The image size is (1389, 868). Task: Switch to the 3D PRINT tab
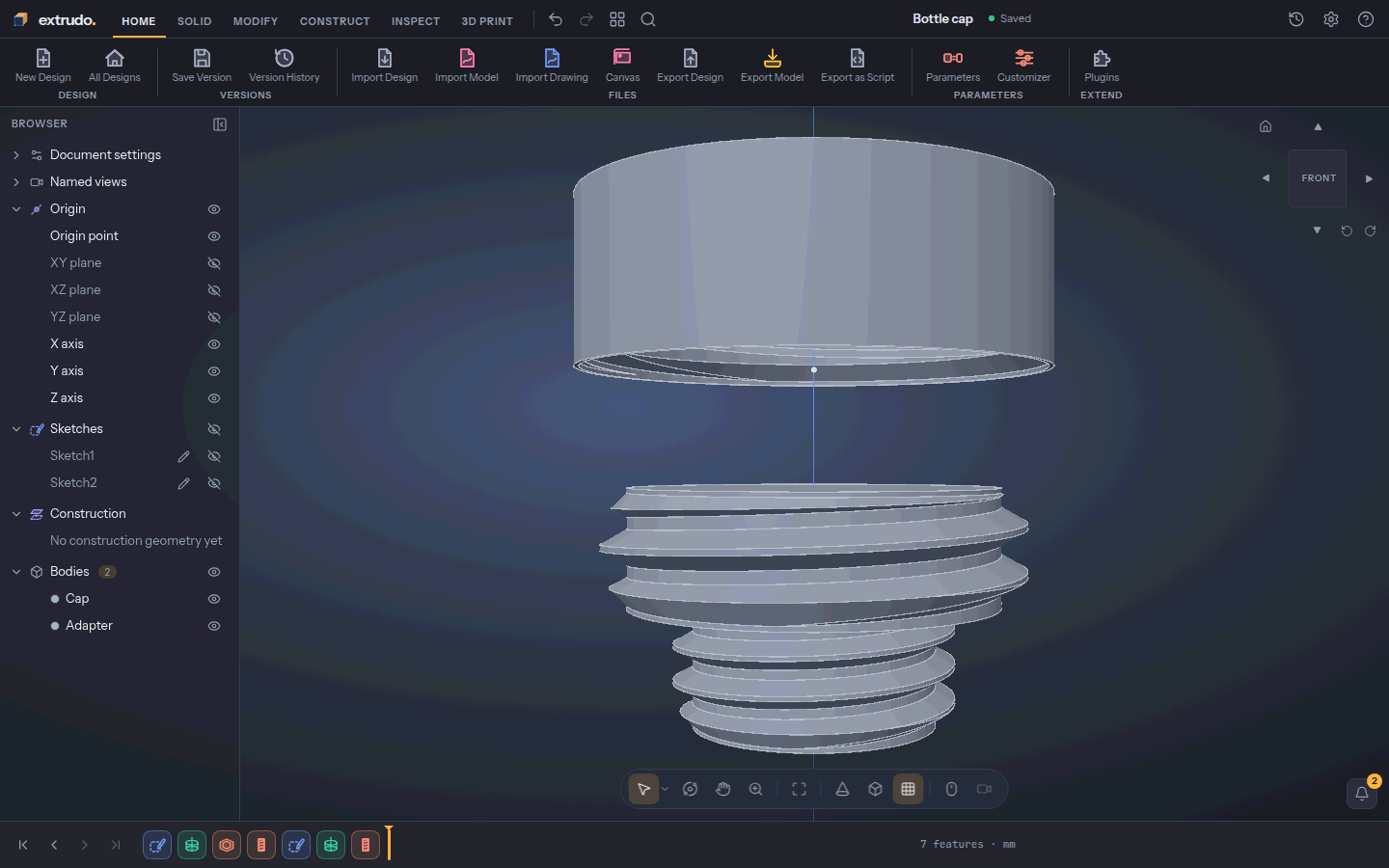pyautogui.click(x=487, y=21)
